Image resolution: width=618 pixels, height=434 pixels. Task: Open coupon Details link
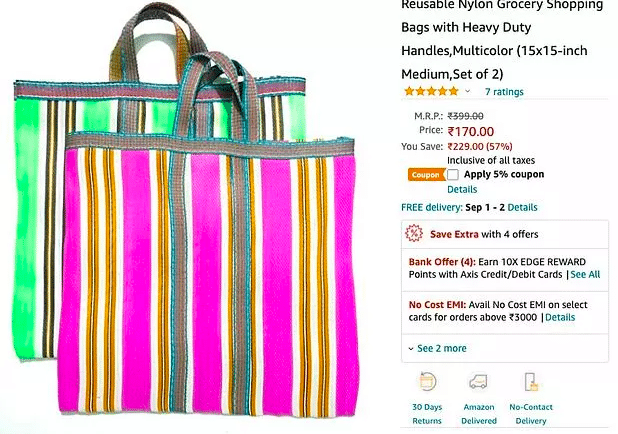(x=462, y=190)
